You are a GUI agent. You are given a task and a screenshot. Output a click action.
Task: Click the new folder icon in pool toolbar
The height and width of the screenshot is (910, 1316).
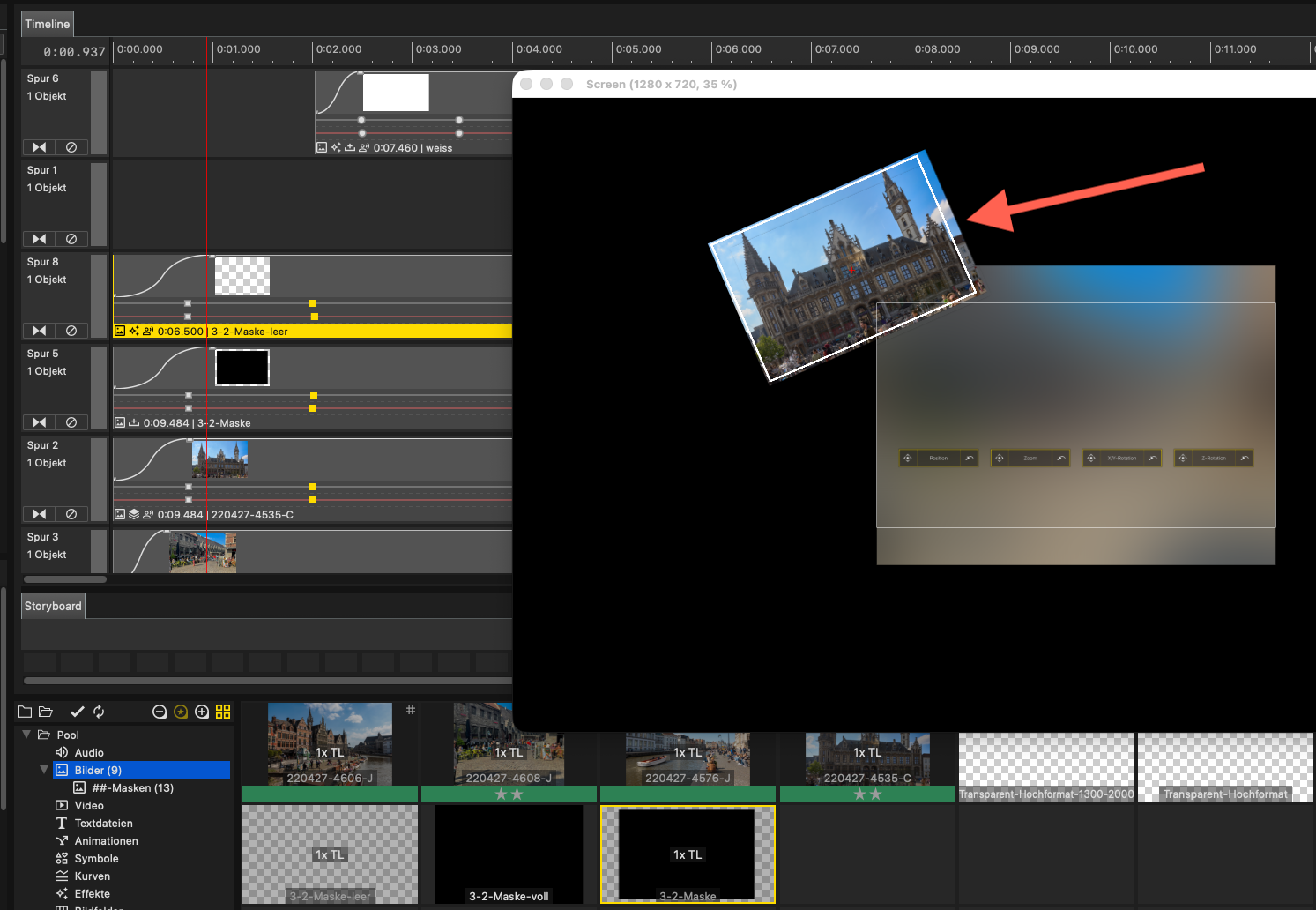pyautogui.click(x=25, y=712)
